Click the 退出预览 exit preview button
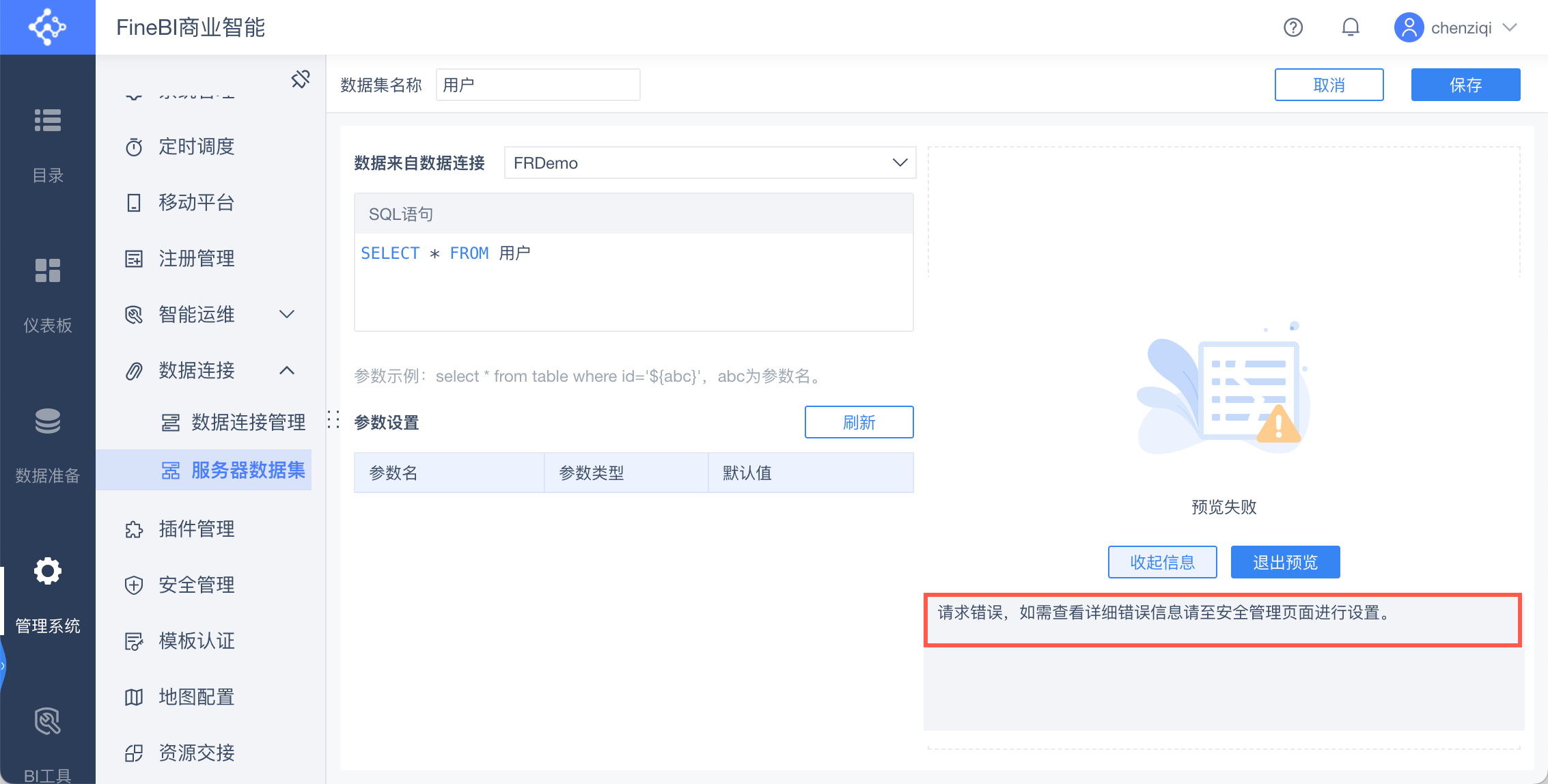This screenshot has width=1548, height=784. tap(1285, 562)
